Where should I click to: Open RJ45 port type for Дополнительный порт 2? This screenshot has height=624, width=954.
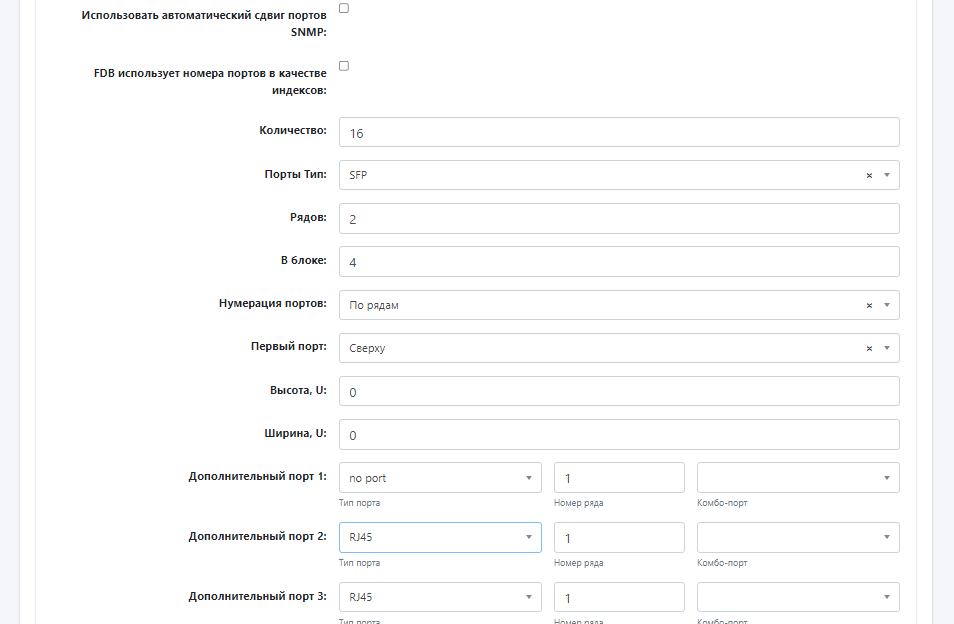440,538
